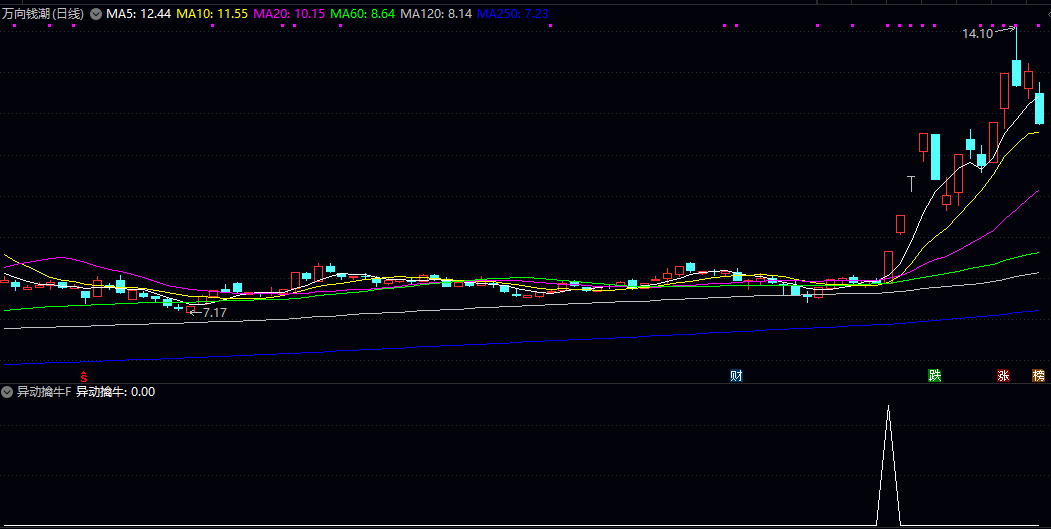Click the MA250: 7.23 indicator label
1051x529 pixels.
513,13
